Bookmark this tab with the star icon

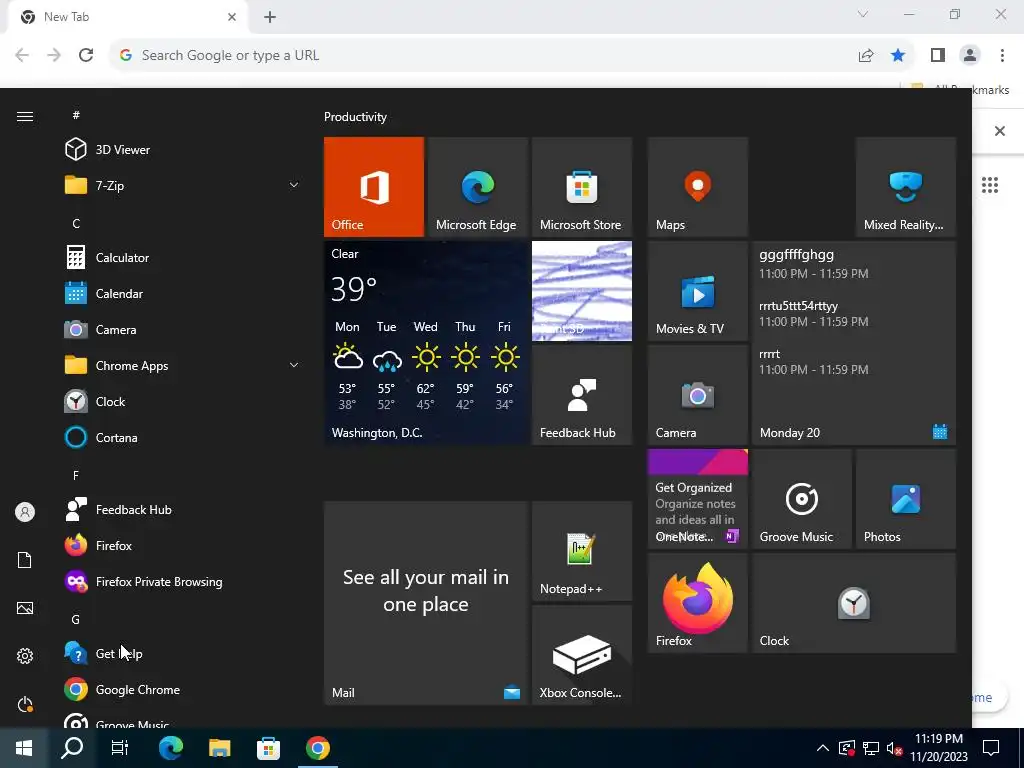point(898,56)
